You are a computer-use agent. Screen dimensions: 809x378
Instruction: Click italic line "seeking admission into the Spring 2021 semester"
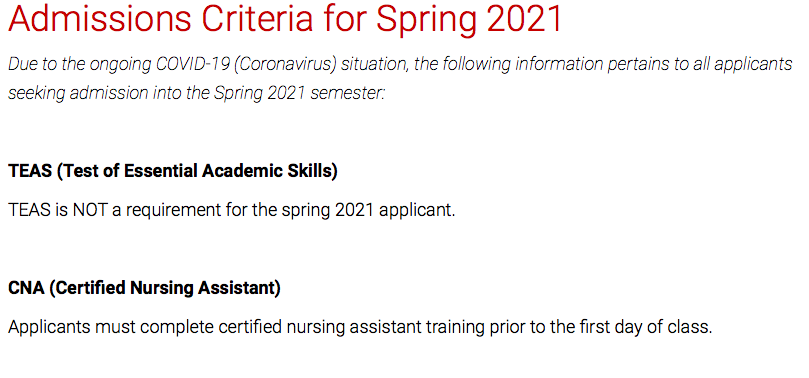tap(196, 94)
